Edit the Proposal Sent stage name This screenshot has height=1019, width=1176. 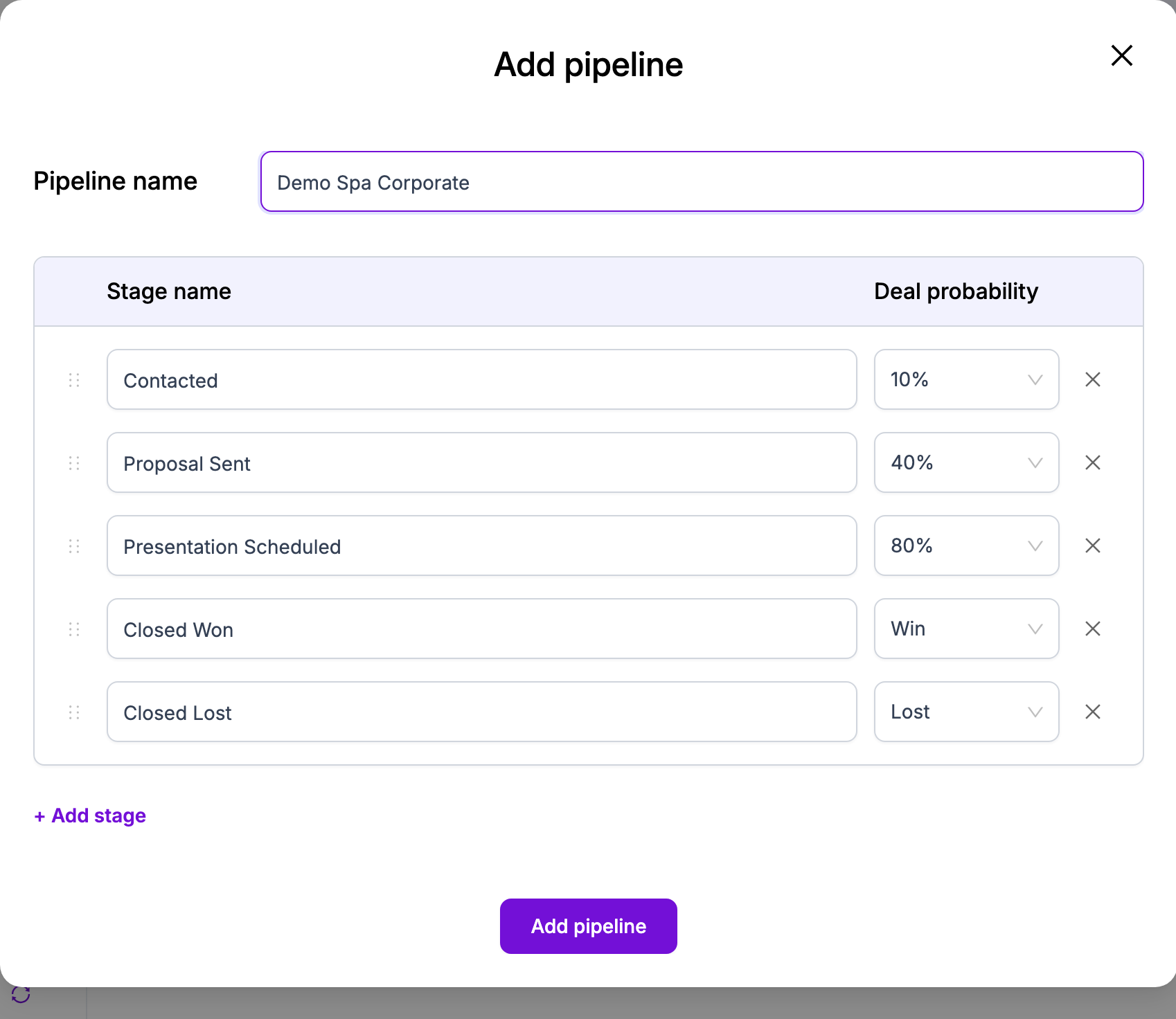tap(481, 462)
